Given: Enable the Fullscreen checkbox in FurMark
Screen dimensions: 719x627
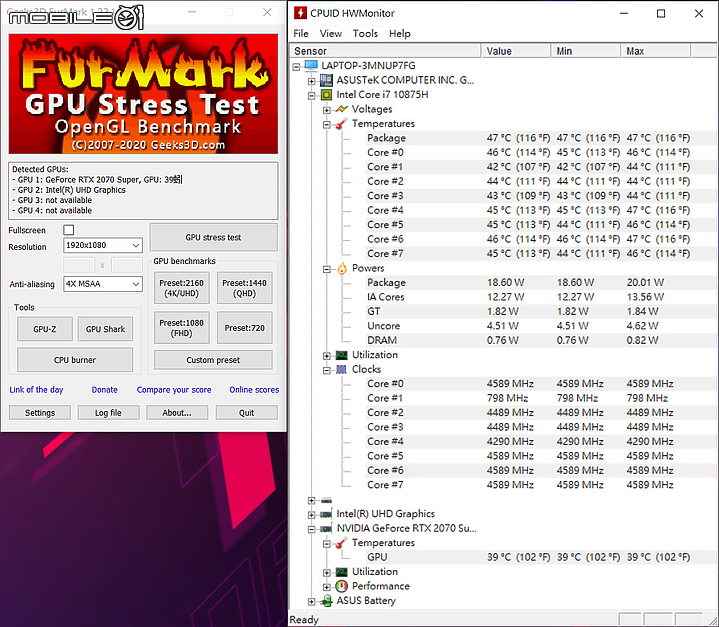Looking at the screenshot, I should [69, 230].
